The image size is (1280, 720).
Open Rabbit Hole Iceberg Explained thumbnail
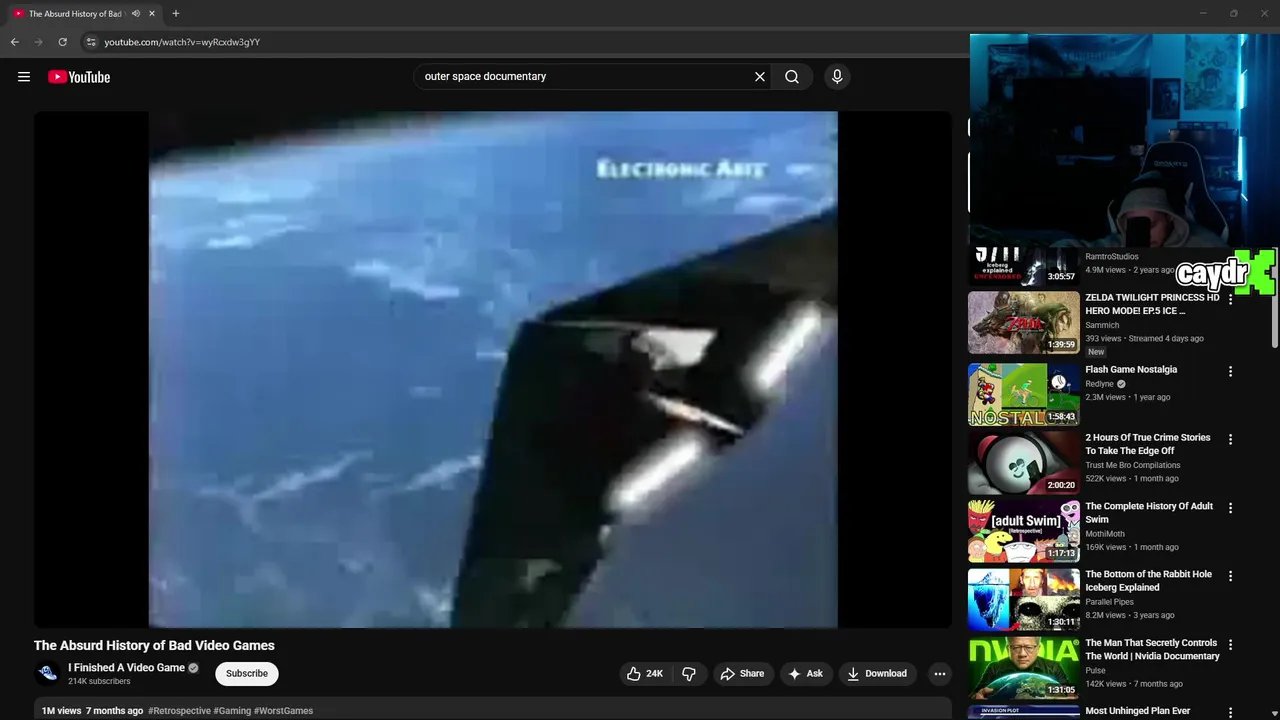(1024, 599)
